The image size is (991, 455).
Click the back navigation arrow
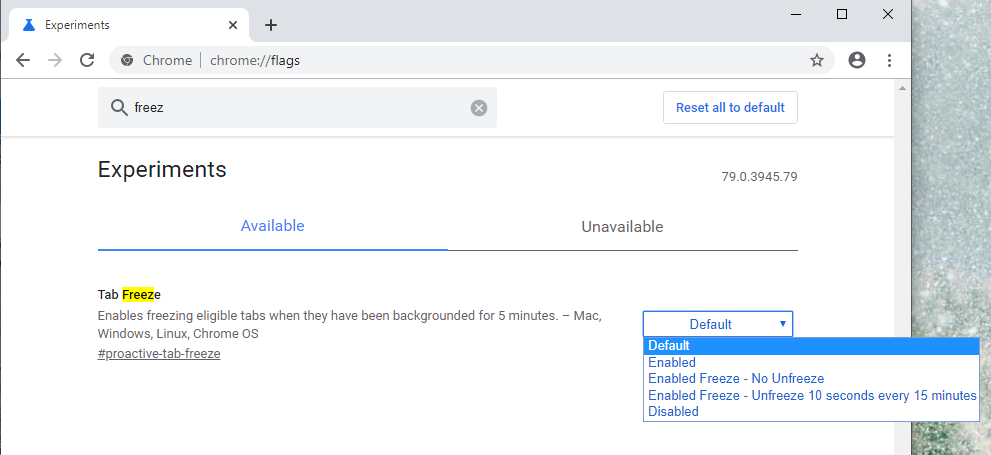[23, 60]
